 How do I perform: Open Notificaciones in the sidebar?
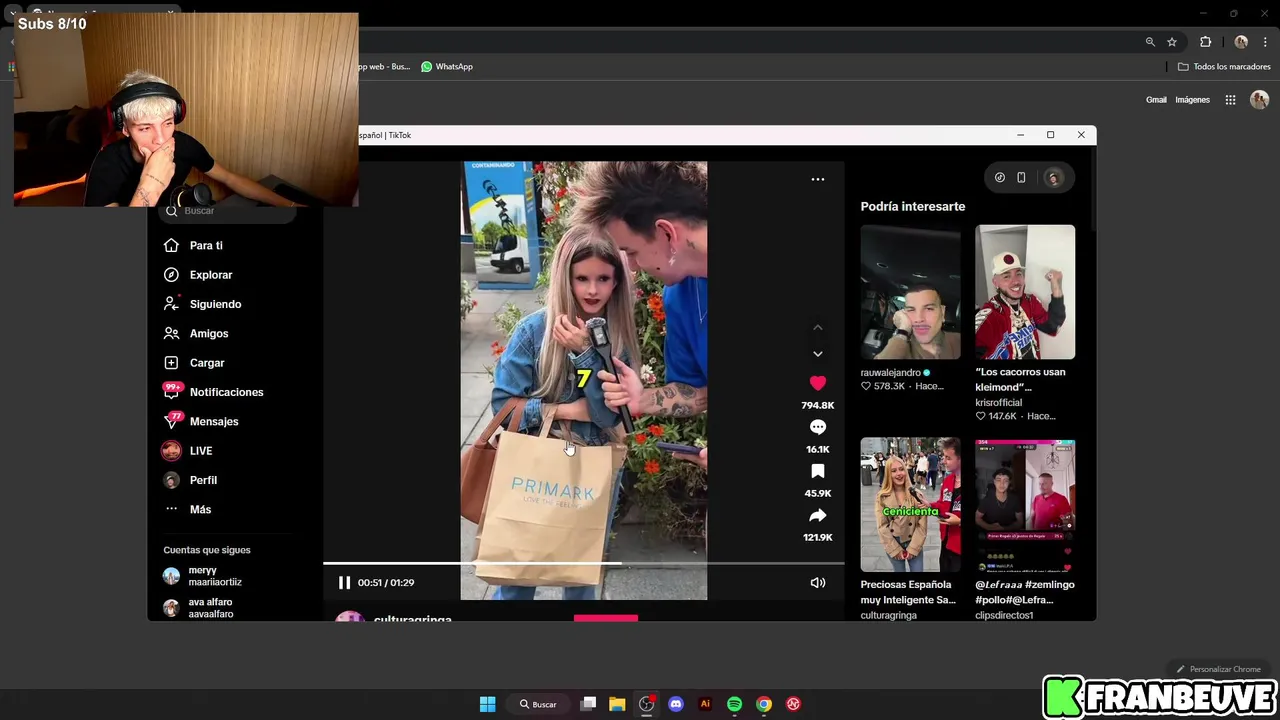[226, 392]
